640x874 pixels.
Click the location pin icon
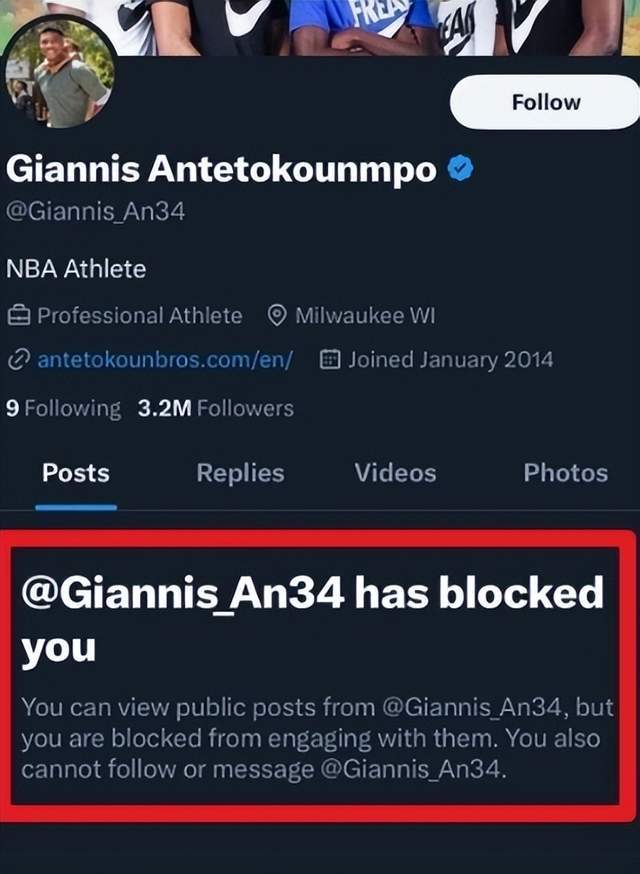click(278, 316)
